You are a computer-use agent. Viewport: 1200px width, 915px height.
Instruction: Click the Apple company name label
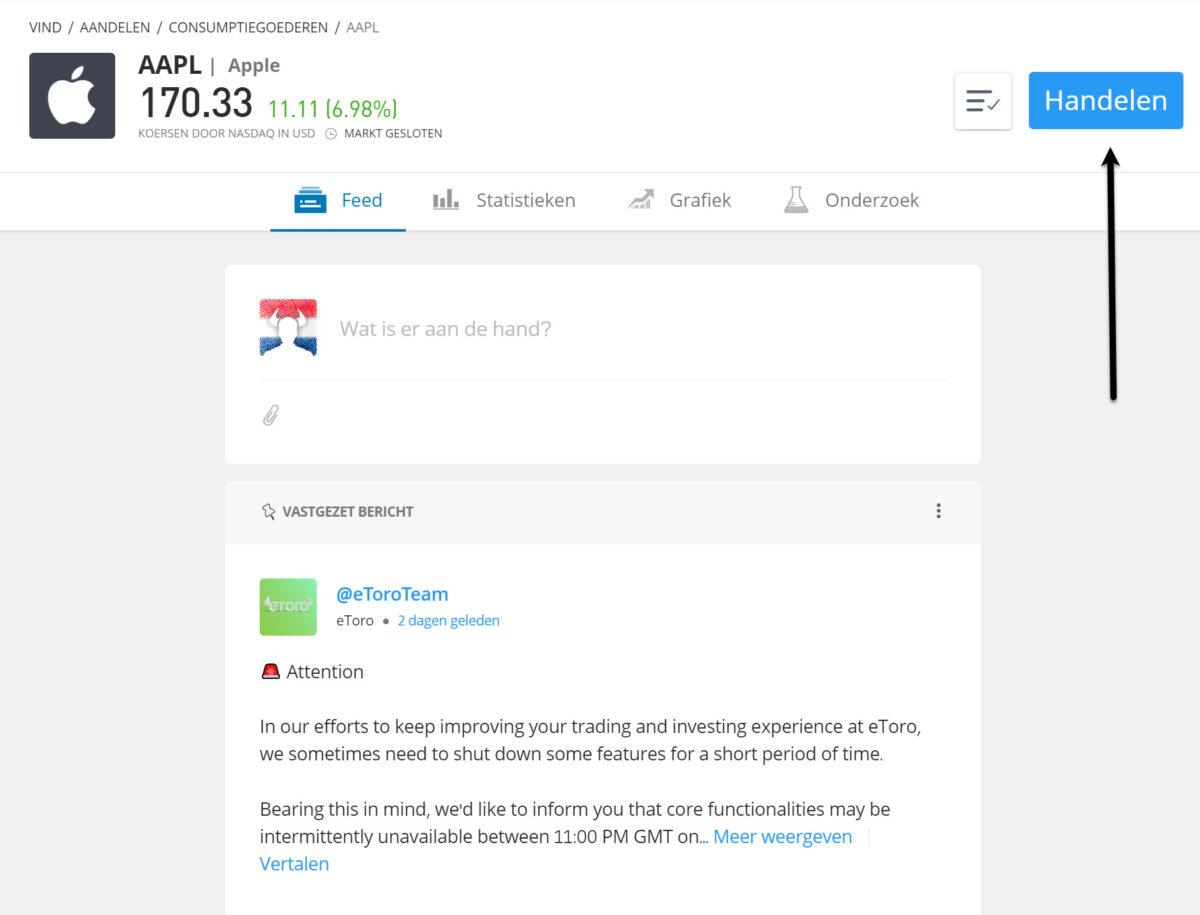click(254, 66)
